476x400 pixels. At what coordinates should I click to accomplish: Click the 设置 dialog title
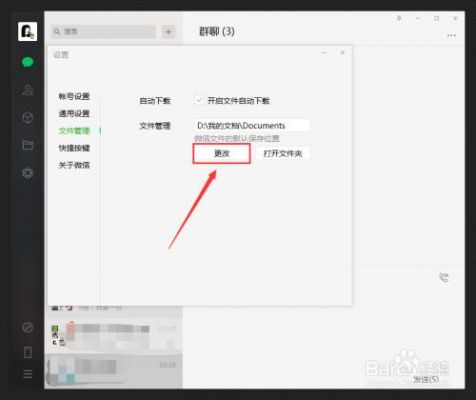(x=61, y=55)
